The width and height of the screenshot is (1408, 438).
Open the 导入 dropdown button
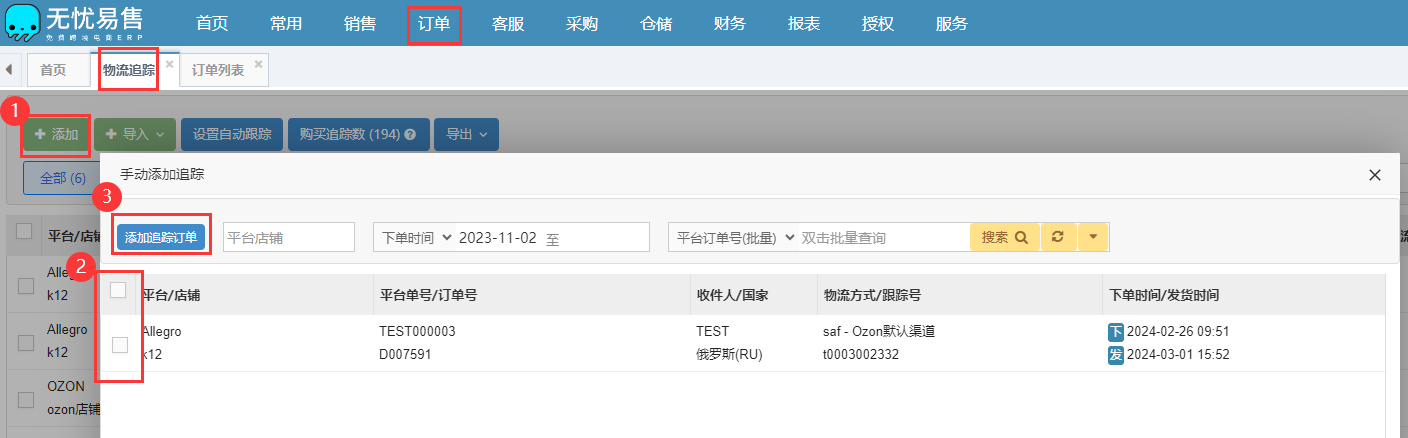pyautogui.click(x=135, y=134)
